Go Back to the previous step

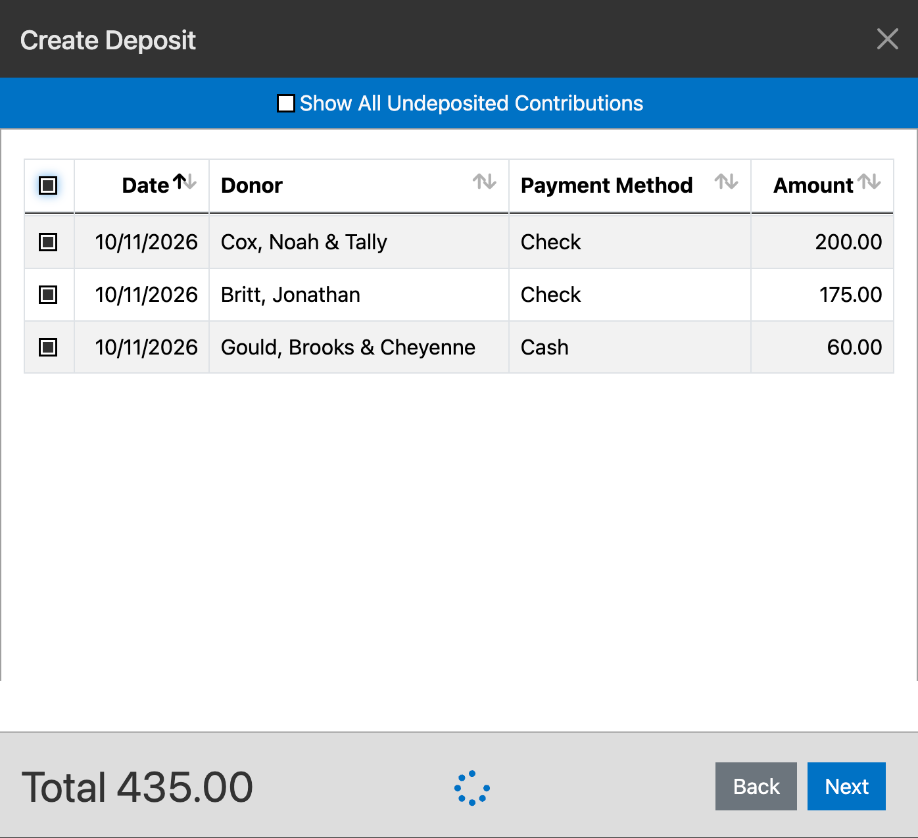[756, 786]
